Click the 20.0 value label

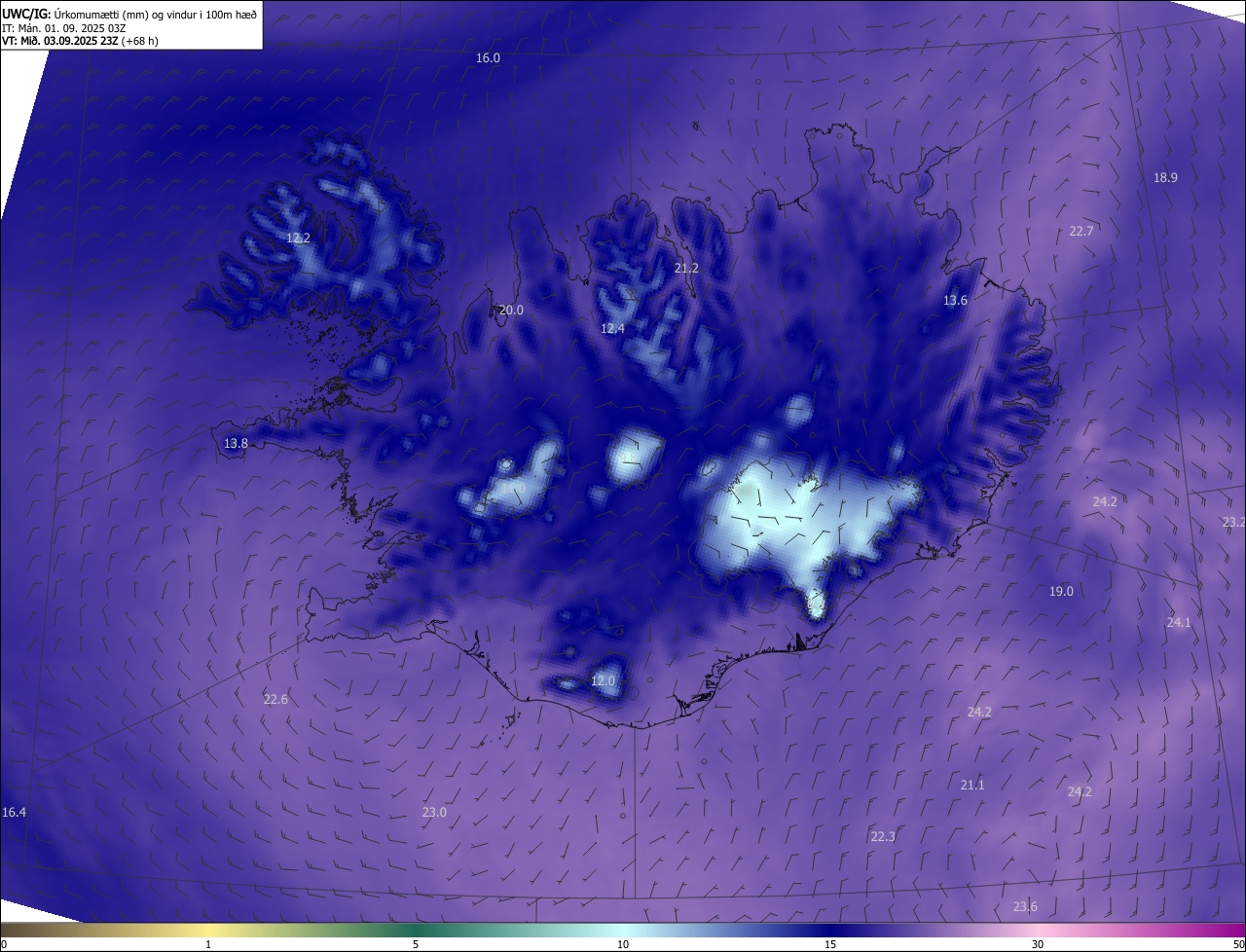point(511,311)
